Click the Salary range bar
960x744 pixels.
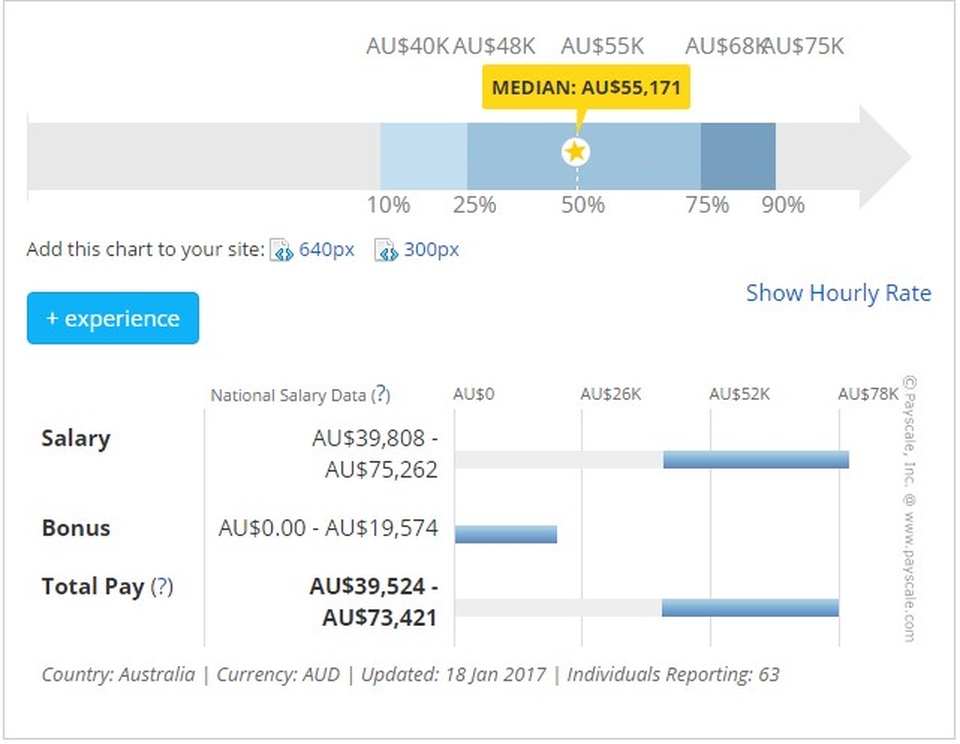755,460
